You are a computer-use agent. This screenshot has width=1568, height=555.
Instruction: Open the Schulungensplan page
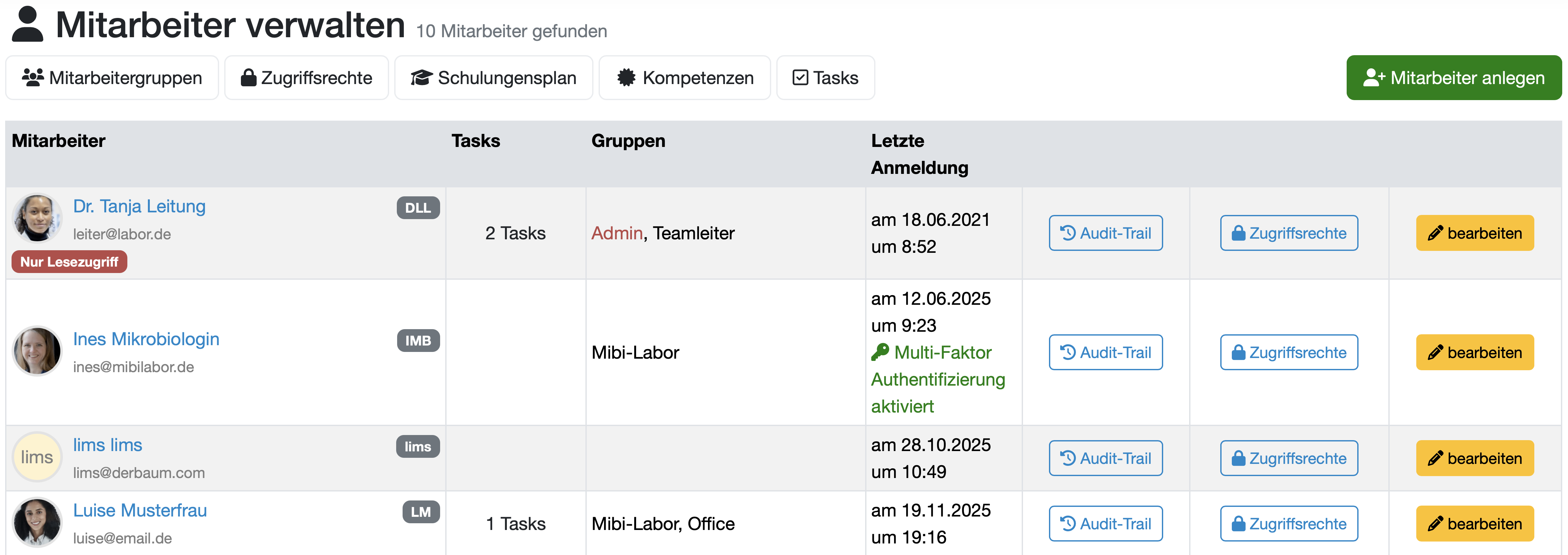point(493,78)
